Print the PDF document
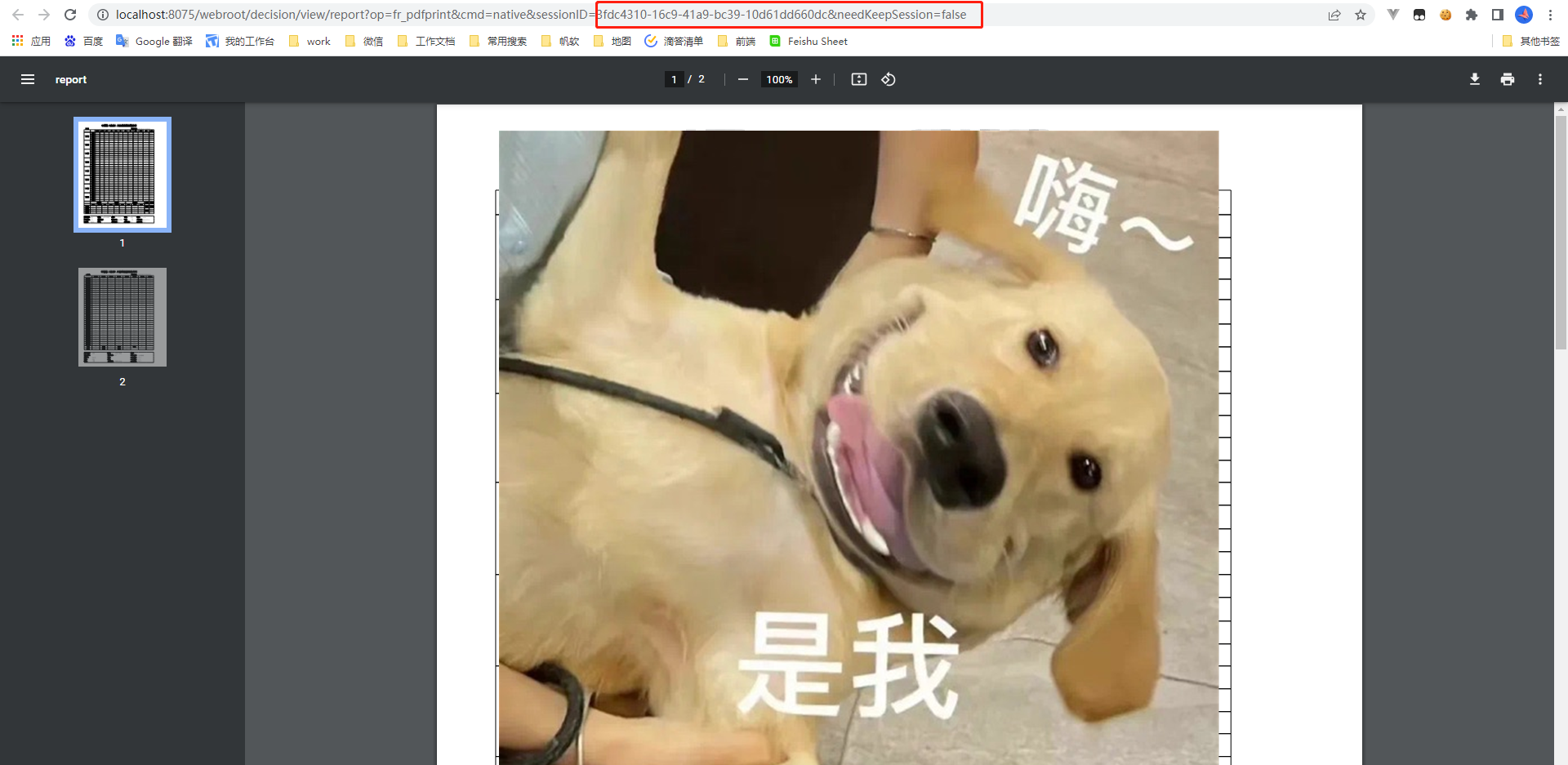This screenshot has height=765, width=1568. pos(1507,79)
